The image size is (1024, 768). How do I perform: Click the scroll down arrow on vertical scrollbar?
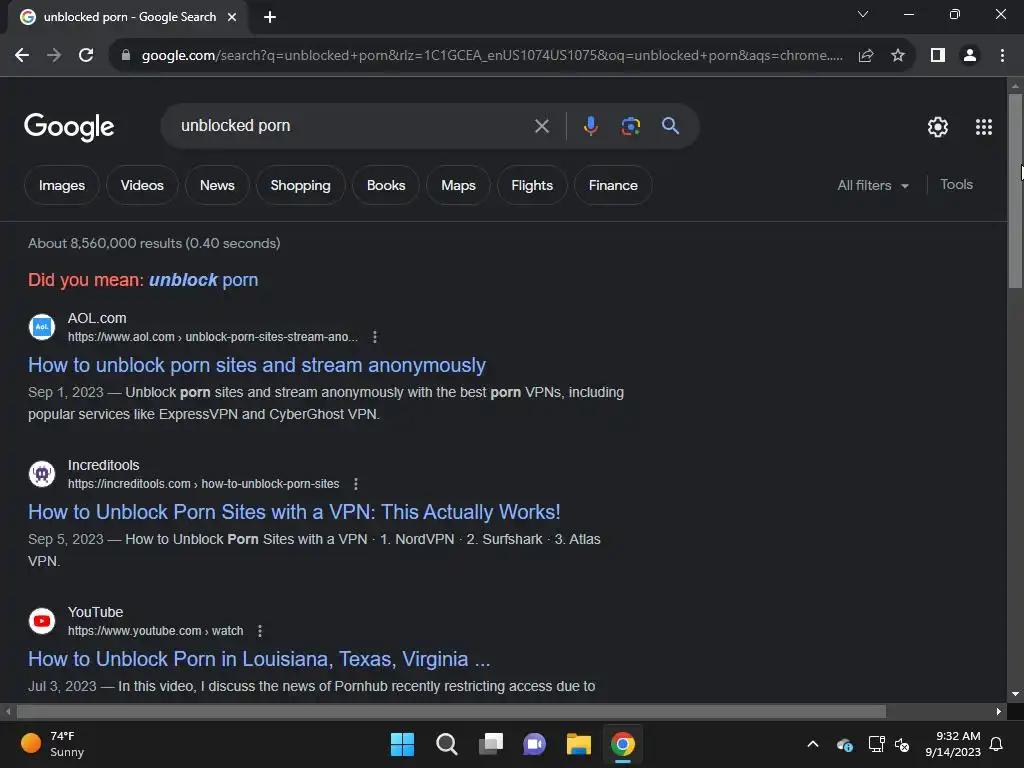pos(1015,694)
